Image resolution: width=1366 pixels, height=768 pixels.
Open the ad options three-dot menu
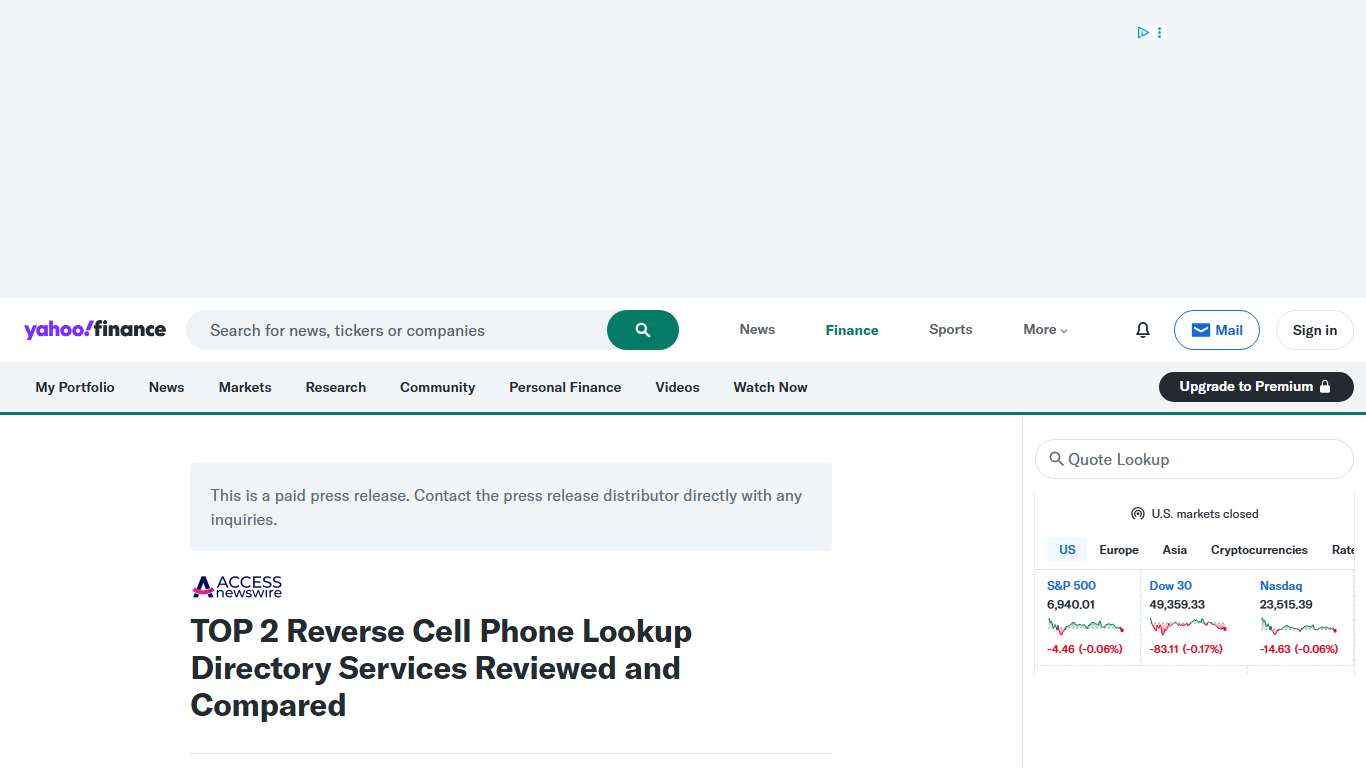pos(1159,32)
